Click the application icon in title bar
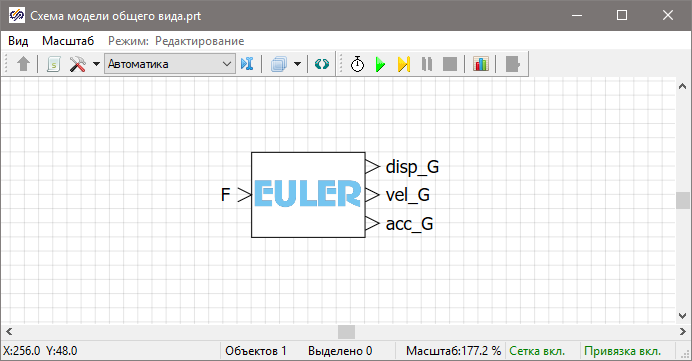The width and height of the screenshot is (692, 361). [16, 15]
